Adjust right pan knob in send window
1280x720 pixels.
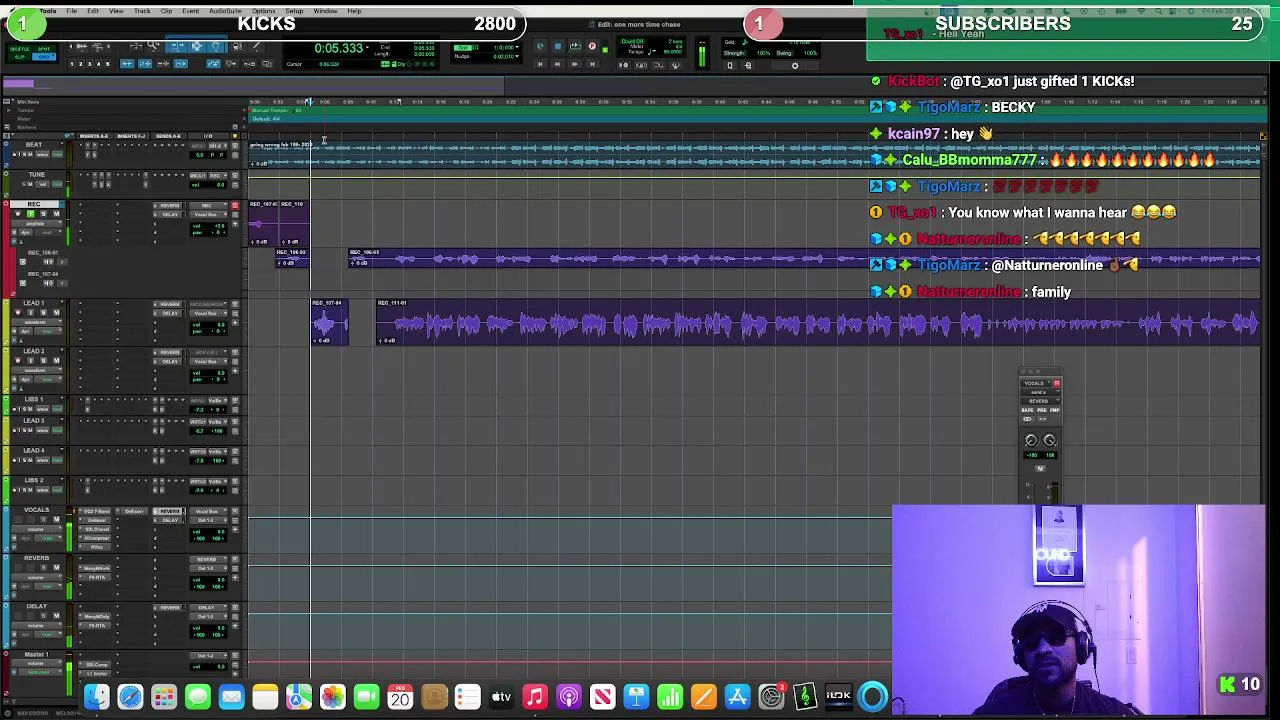(x=1050, y=440)
